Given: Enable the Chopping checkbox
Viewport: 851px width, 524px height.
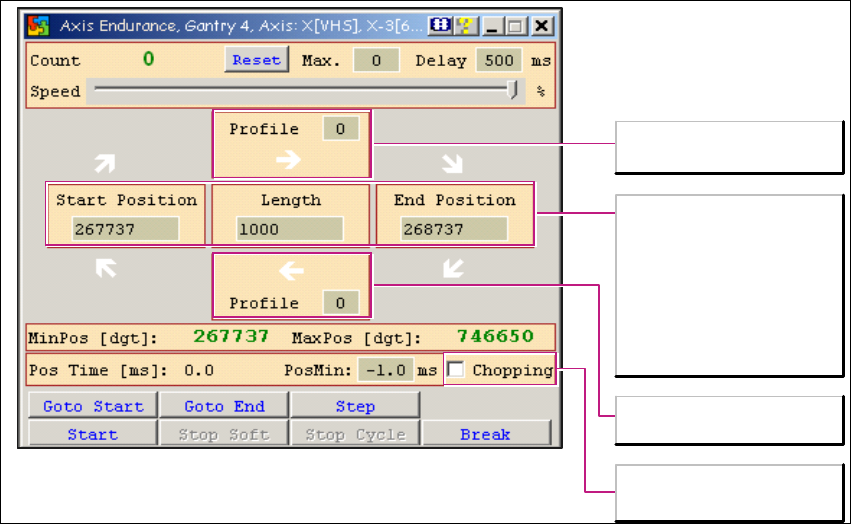Looking at the screenshot, I should [455, 370].
